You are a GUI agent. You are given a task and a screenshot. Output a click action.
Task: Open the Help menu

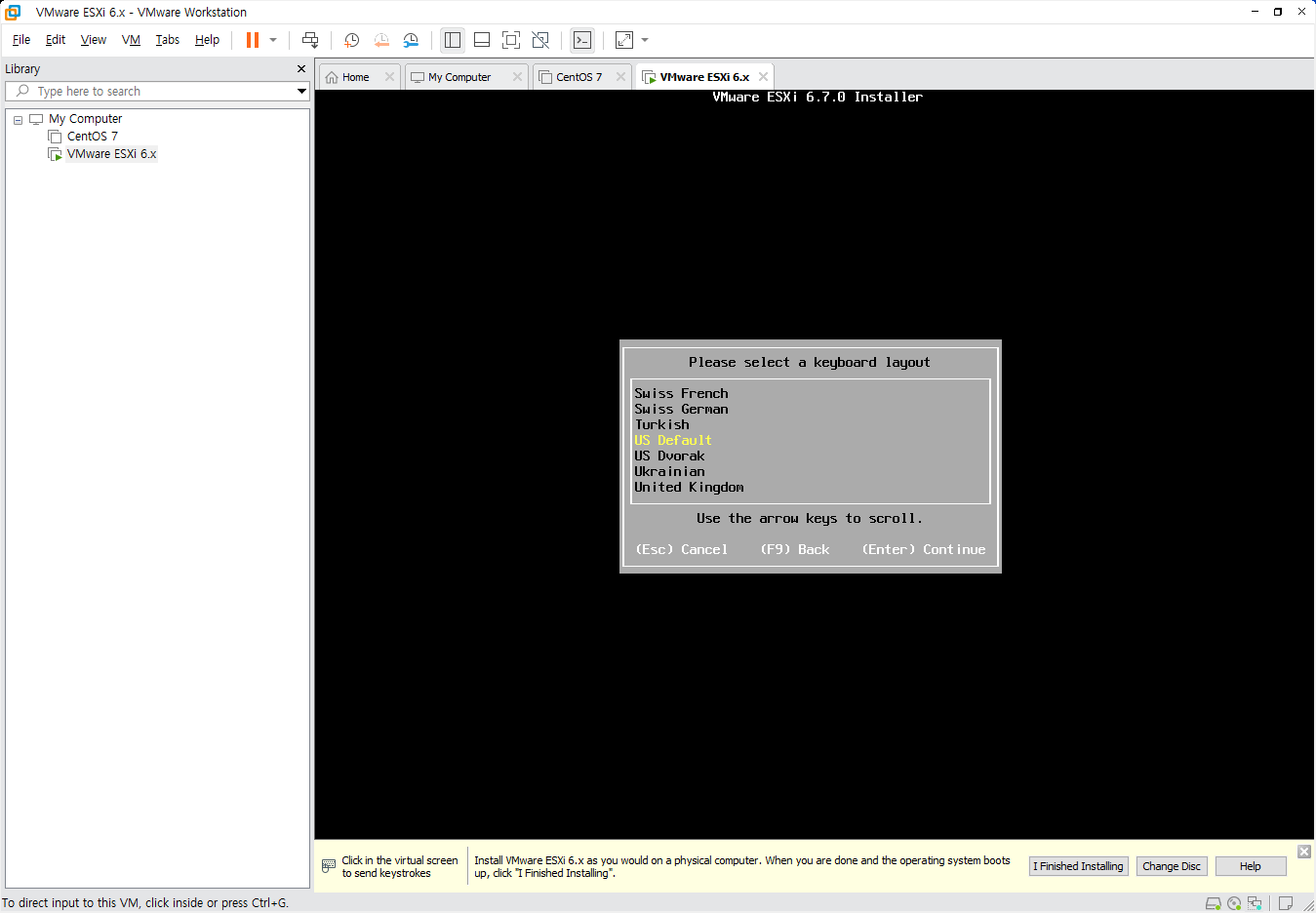coord(207,40)
